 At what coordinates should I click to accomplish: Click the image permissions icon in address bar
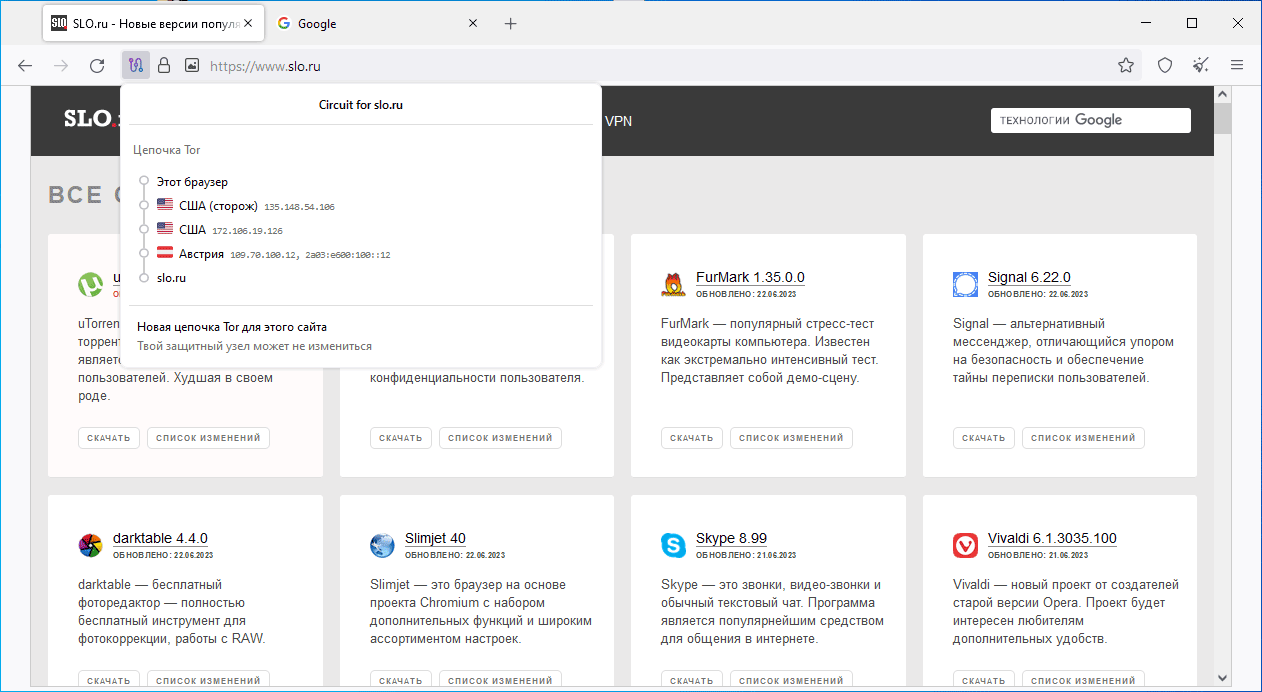coord(192,65)
